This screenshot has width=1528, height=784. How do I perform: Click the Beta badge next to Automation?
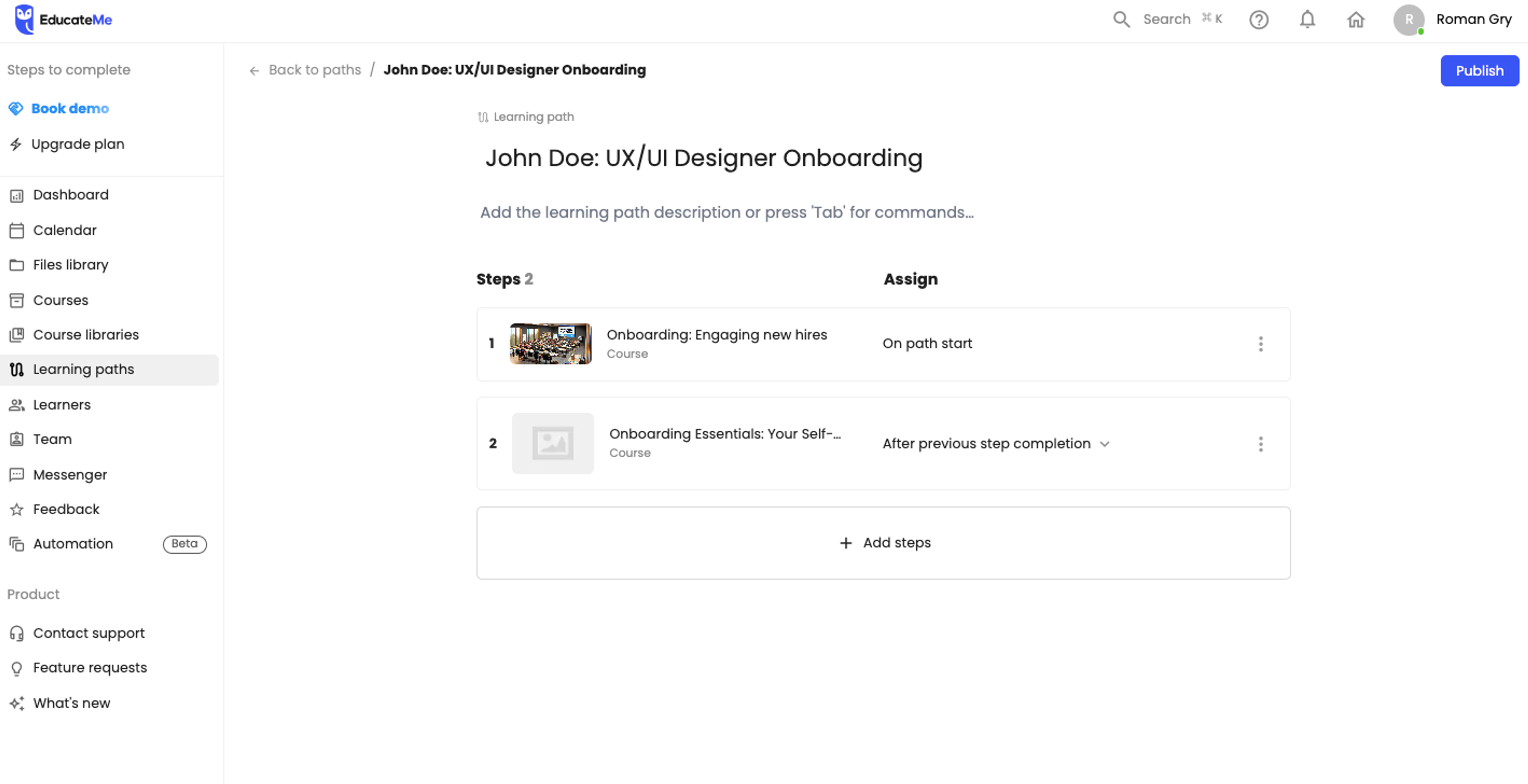tap(185, 544)
